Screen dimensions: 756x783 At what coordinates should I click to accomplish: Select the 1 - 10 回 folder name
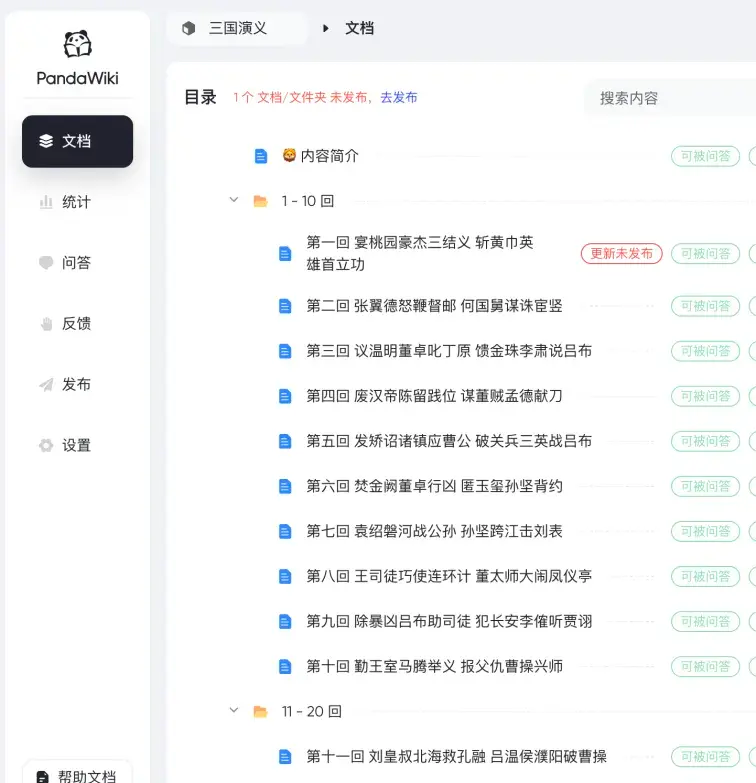pyautogui.click(x=308, y=201)
